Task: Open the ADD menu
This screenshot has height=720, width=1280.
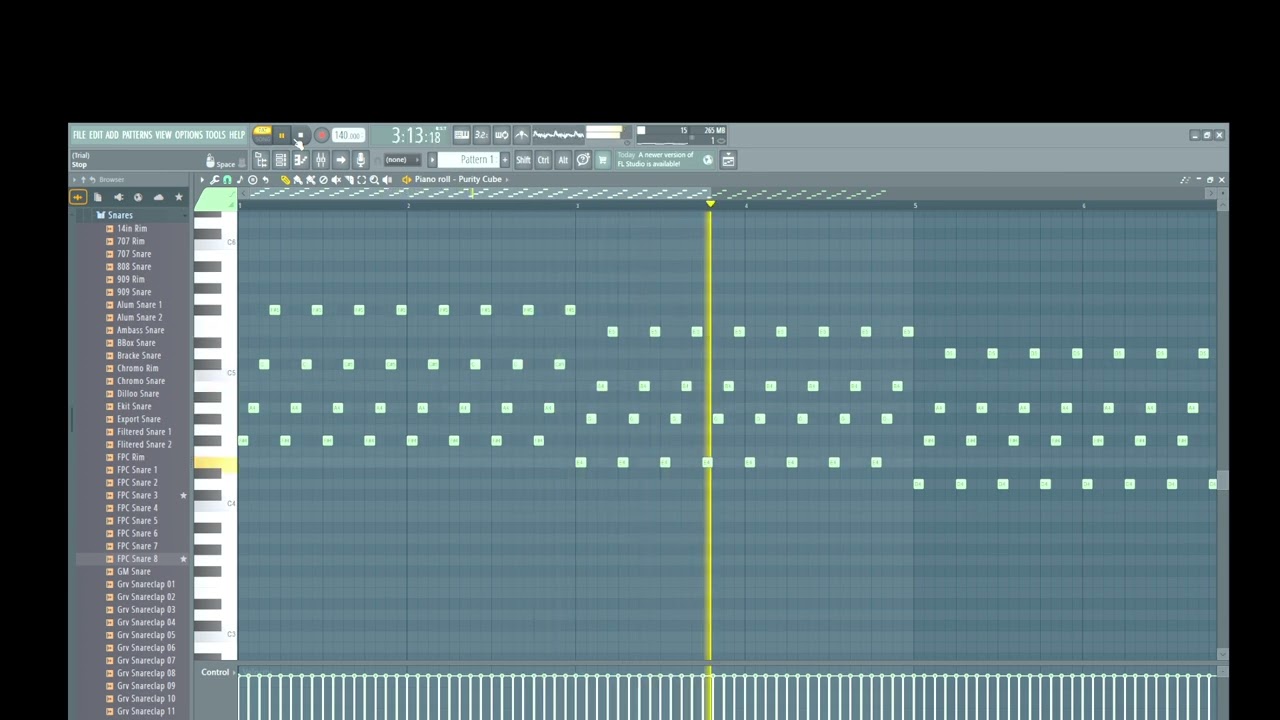Action: coord(112,135)
